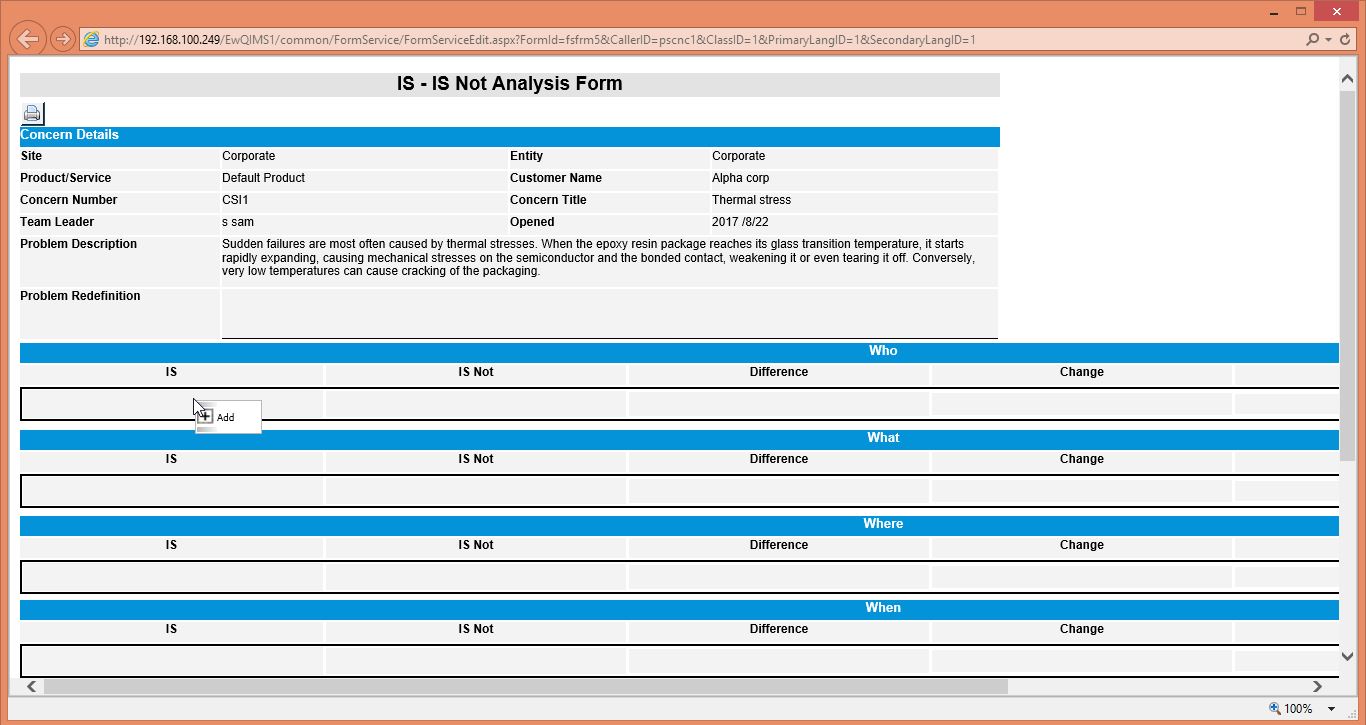Go back with browser back arrow
The width and height of the screenshot is (1366, 725).
click(x=28, y=39)
